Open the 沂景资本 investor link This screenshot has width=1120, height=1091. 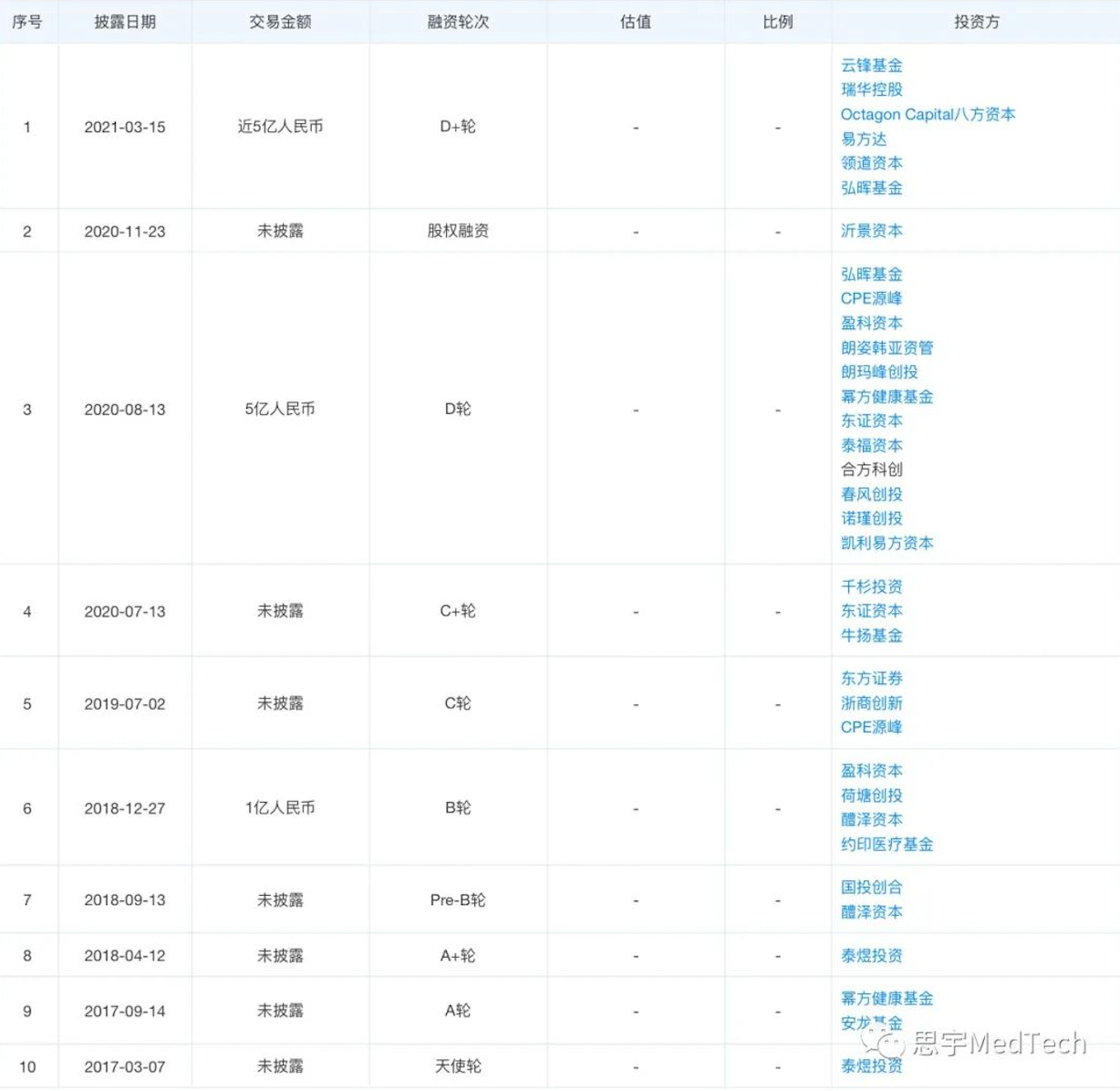tap(871, 231)
